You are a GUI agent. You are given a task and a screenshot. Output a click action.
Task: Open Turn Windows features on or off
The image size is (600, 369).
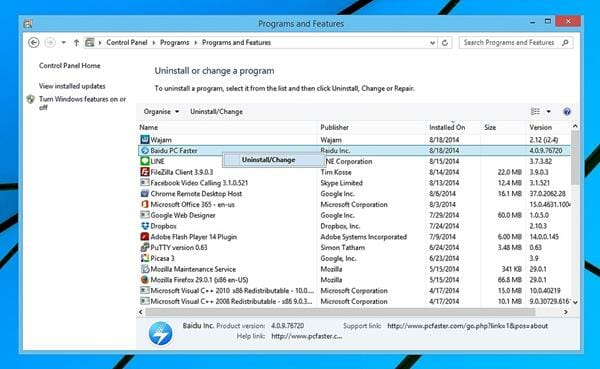coord(82,103)
